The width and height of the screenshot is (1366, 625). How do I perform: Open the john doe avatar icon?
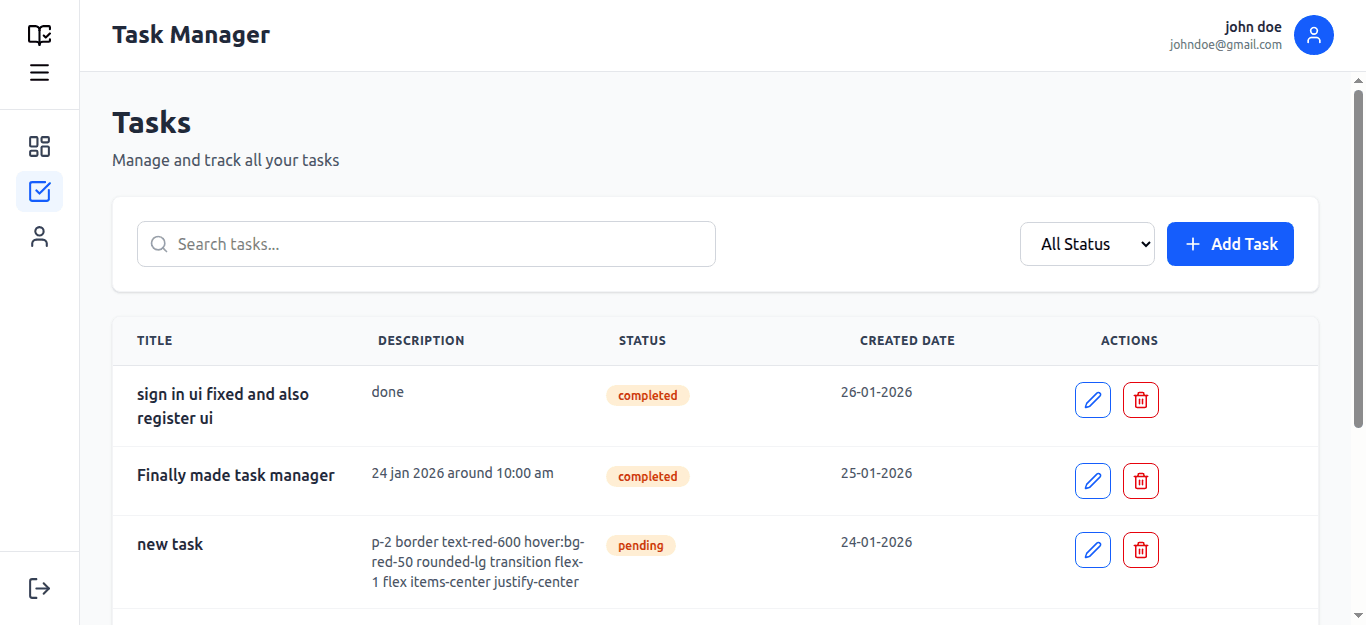coord(1314,35)
